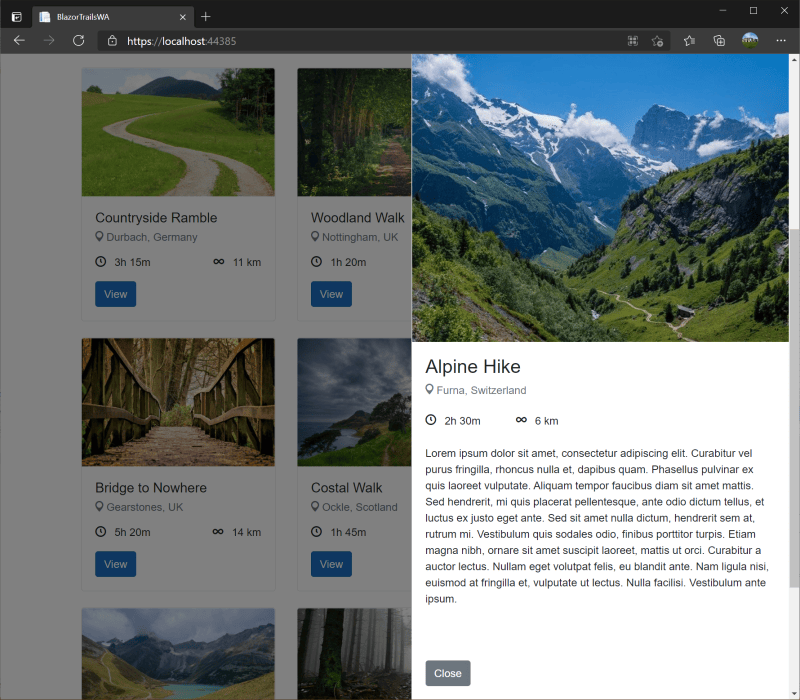View the Countryside Ramble trail
The image size is (800, 700).
(115, 294)
